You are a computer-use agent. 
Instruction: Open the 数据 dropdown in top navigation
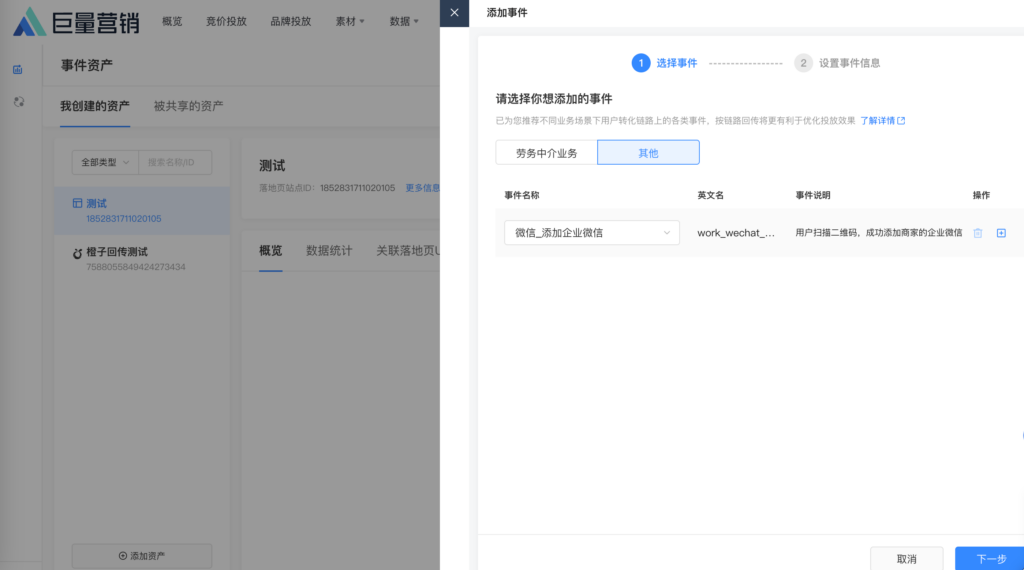point(404,21)
